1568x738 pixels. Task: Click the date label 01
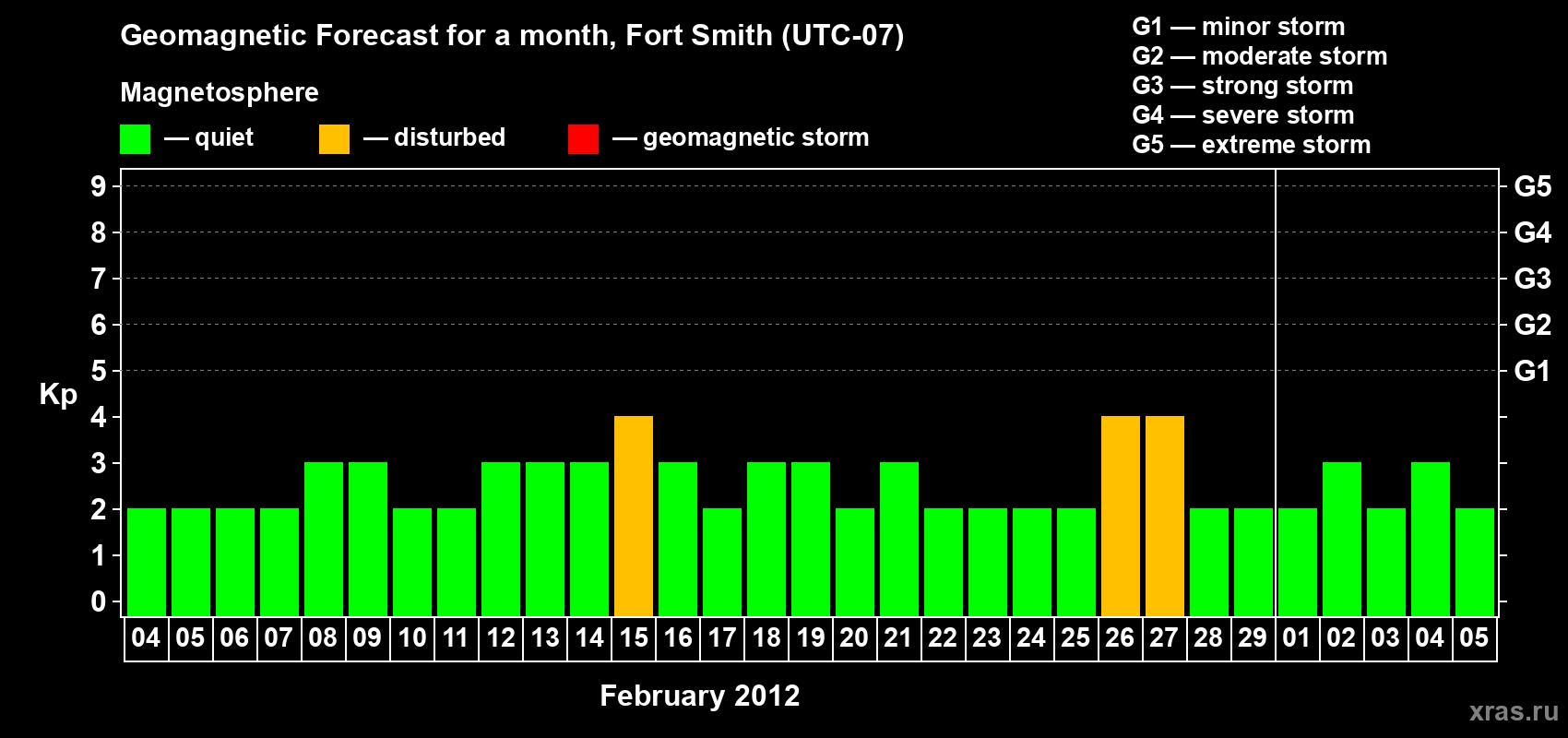(1298, 638)
